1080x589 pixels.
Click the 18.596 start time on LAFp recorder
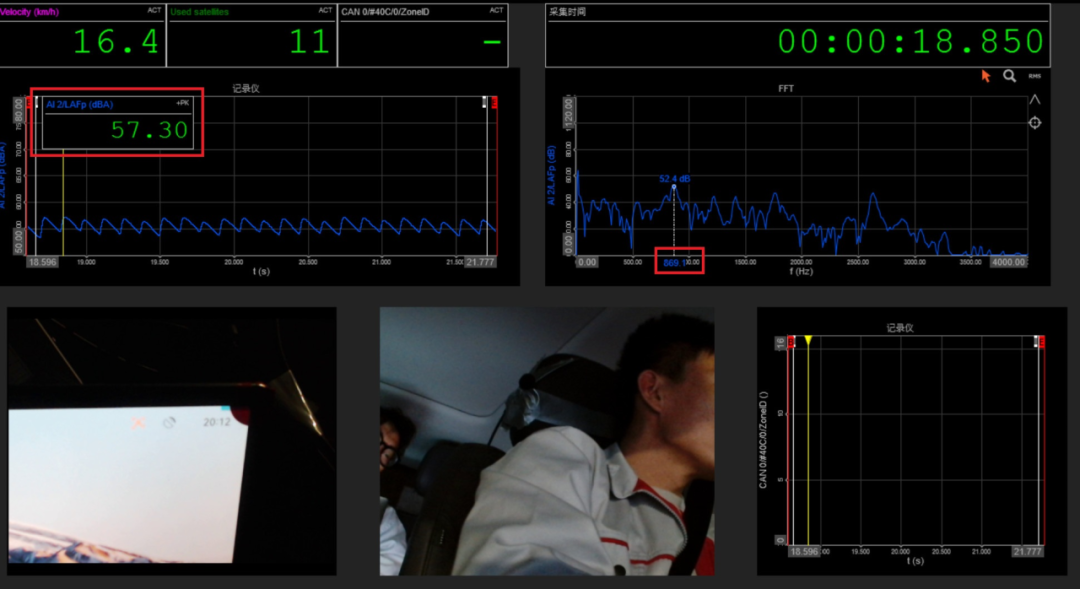coord(42,262)
